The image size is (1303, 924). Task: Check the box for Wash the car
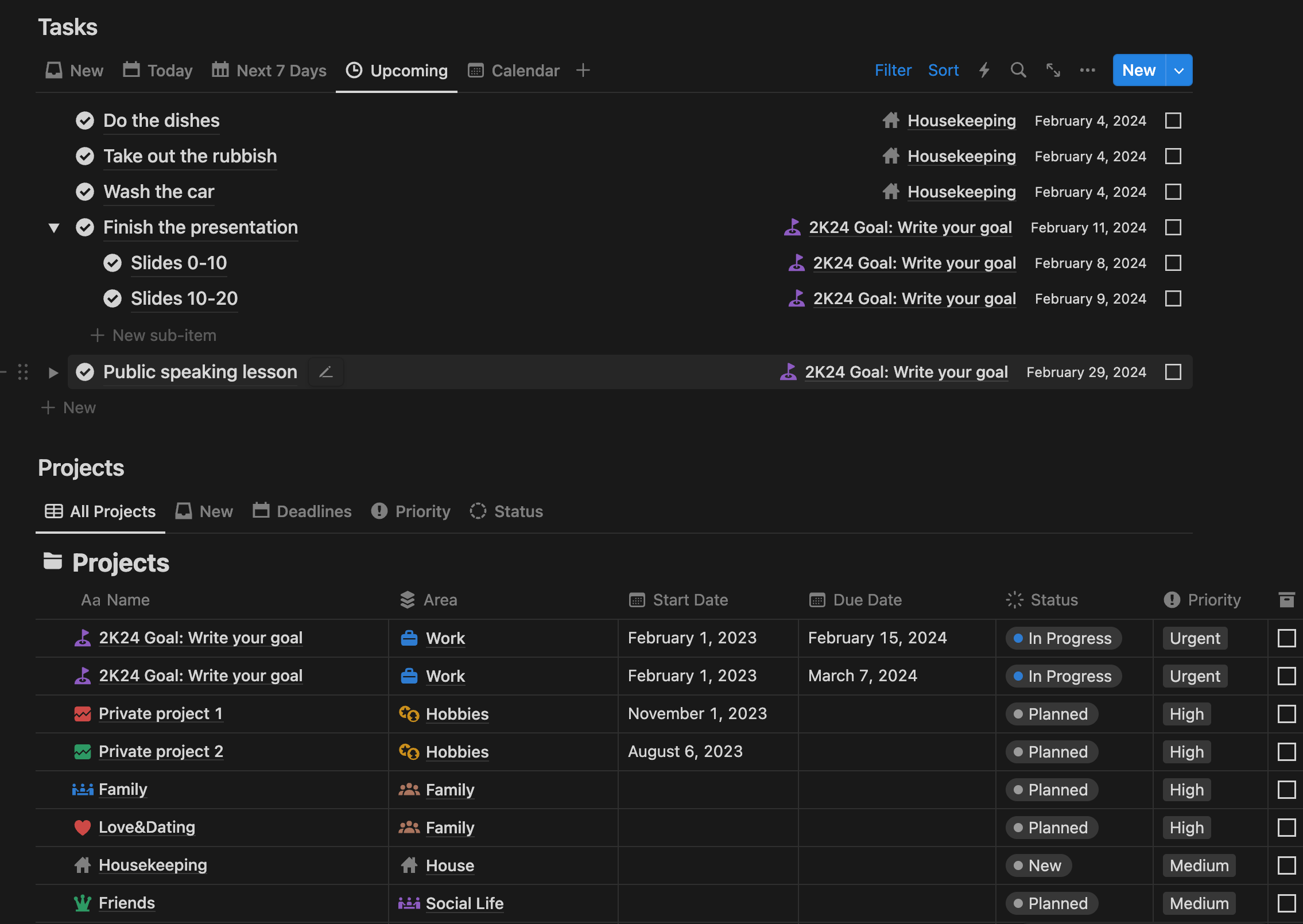pos(1173,192)
